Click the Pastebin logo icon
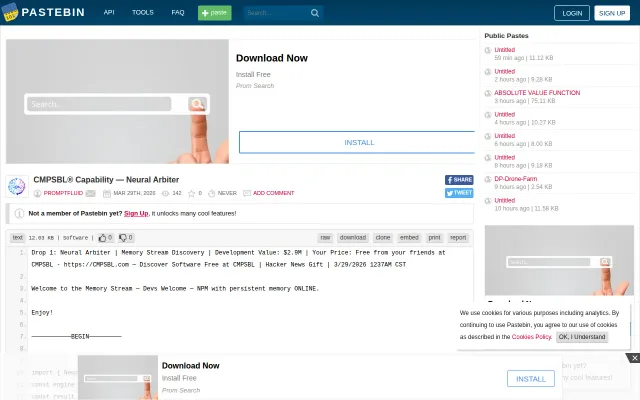 (10, 12)
